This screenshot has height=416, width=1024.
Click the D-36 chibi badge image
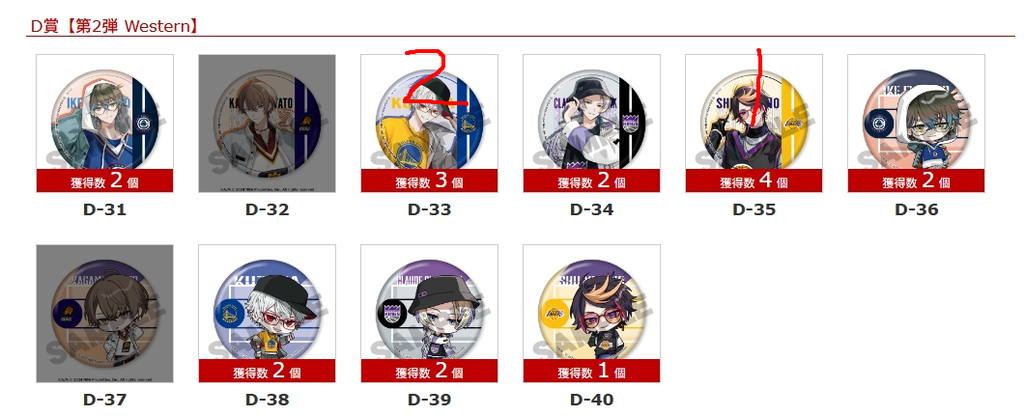(x=916, y=123)
